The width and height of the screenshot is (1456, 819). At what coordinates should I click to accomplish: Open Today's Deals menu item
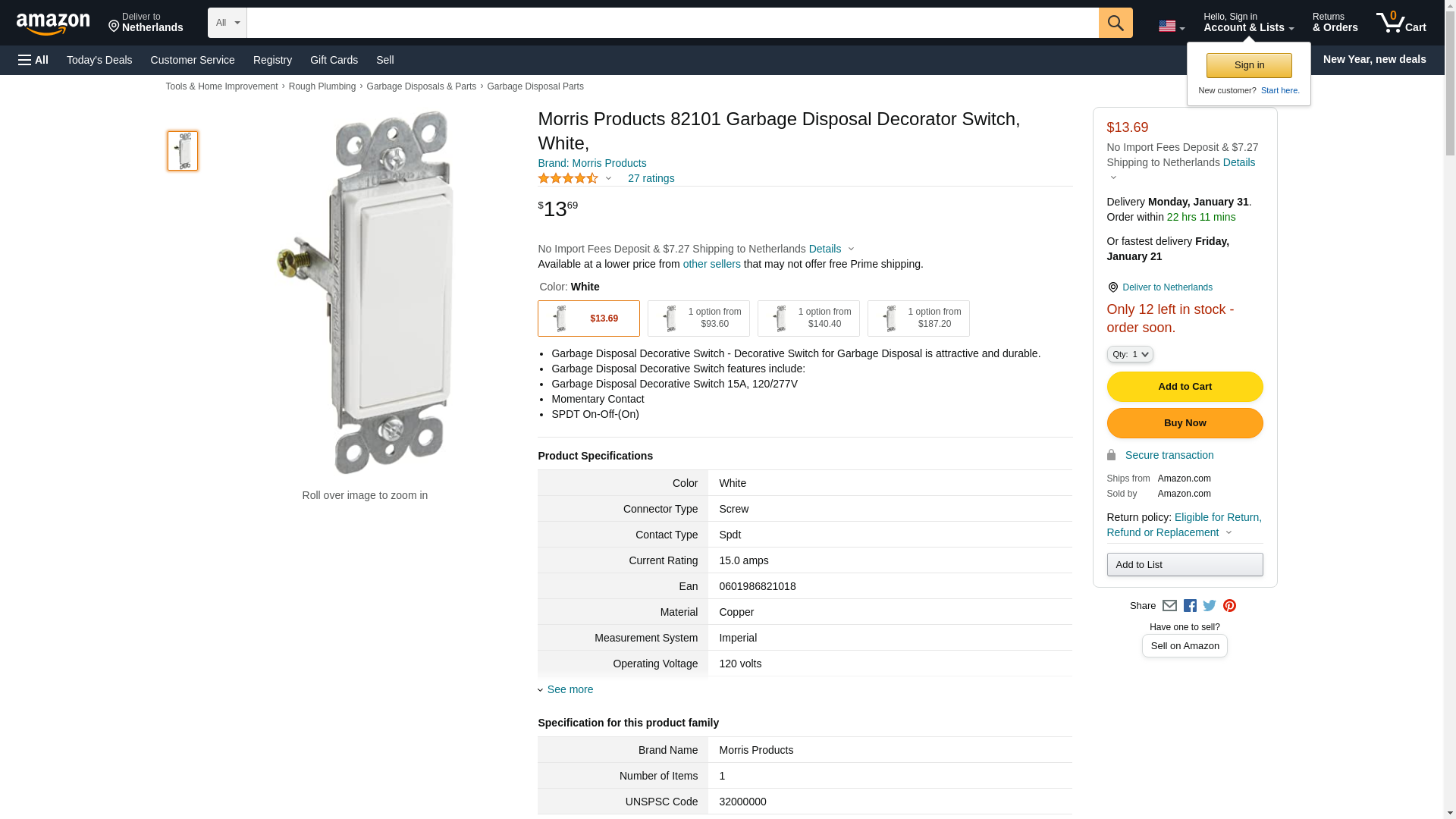(99, 60)
